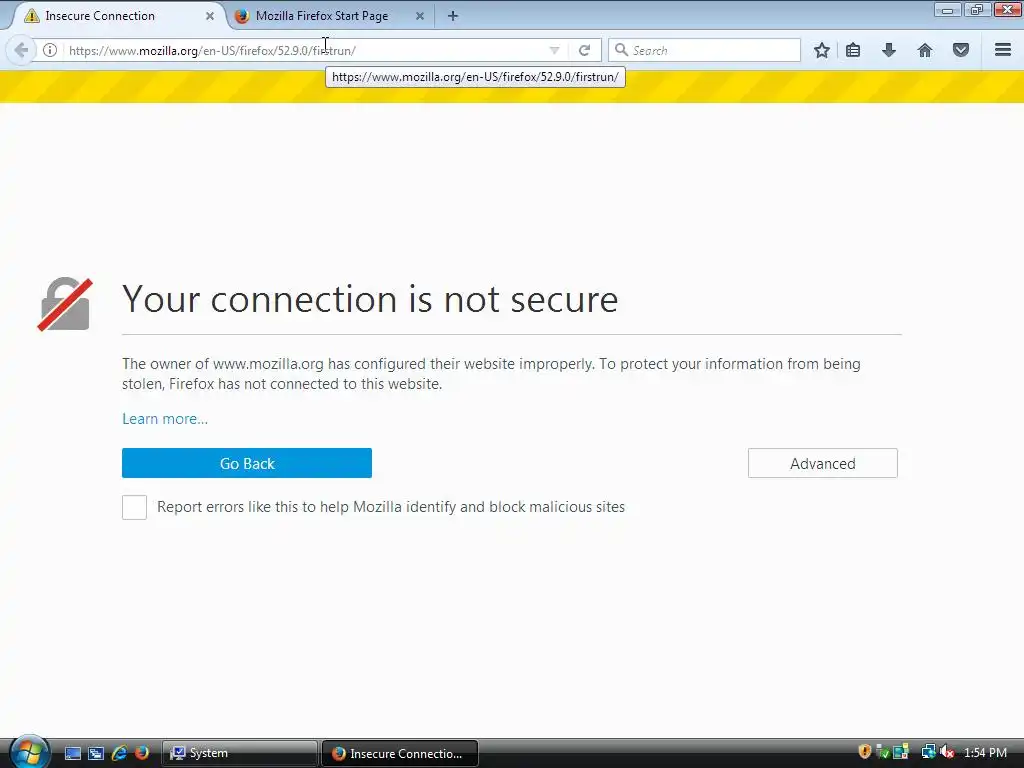Restore down the Firefox window
This screenshot has width=1024, height=768.
click(x=977, y=9)
